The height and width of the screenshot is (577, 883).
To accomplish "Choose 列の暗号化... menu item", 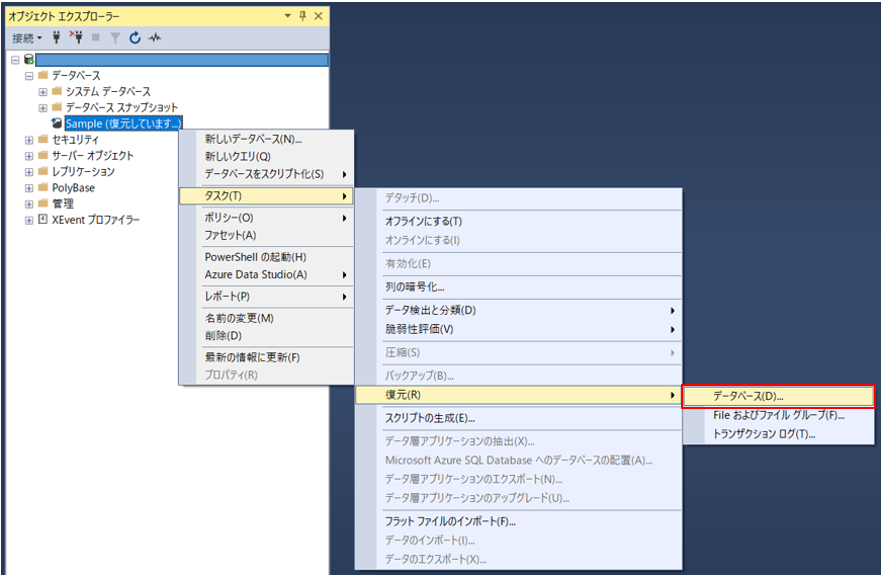I will click(x=519, y=287).
